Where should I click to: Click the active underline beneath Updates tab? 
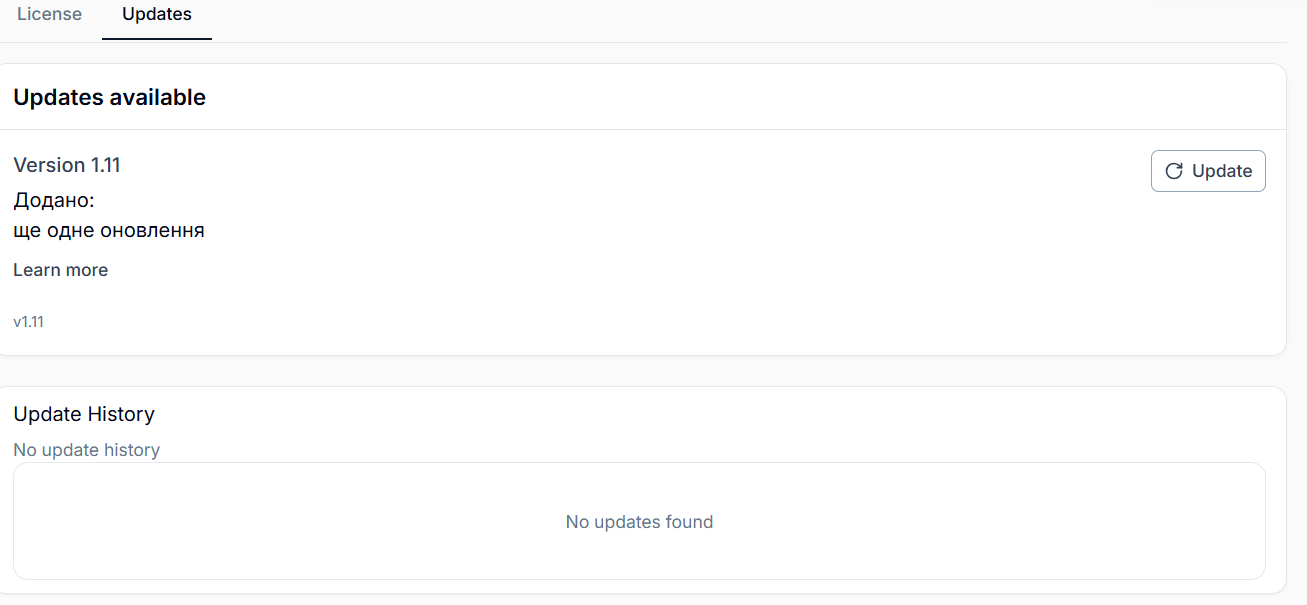click(x=157, y=38)
